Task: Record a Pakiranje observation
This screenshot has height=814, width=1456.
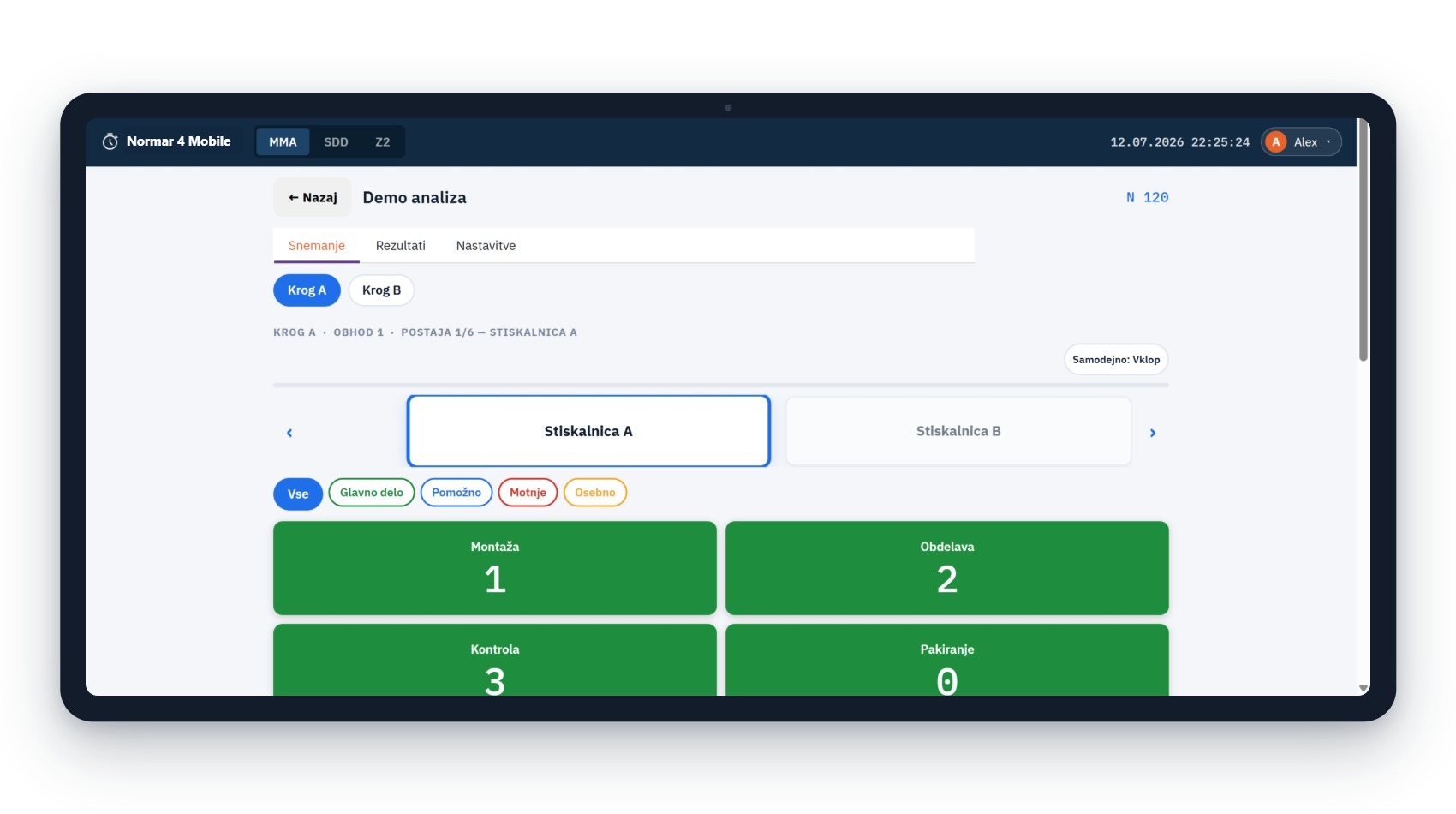Action: click(x=947, y=660)
